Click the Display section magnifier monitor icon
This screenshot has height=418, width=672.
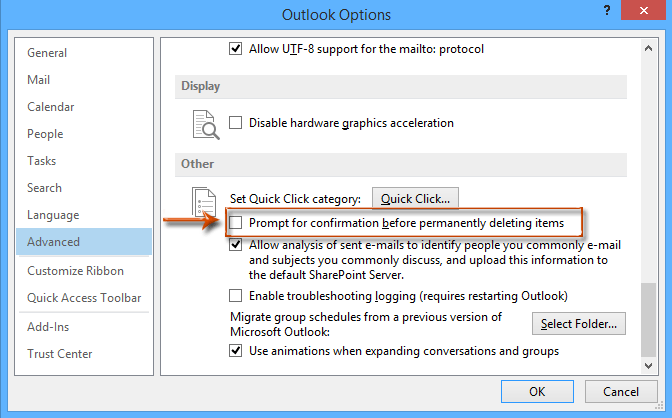pyautogui.click(x=204, y=124)
